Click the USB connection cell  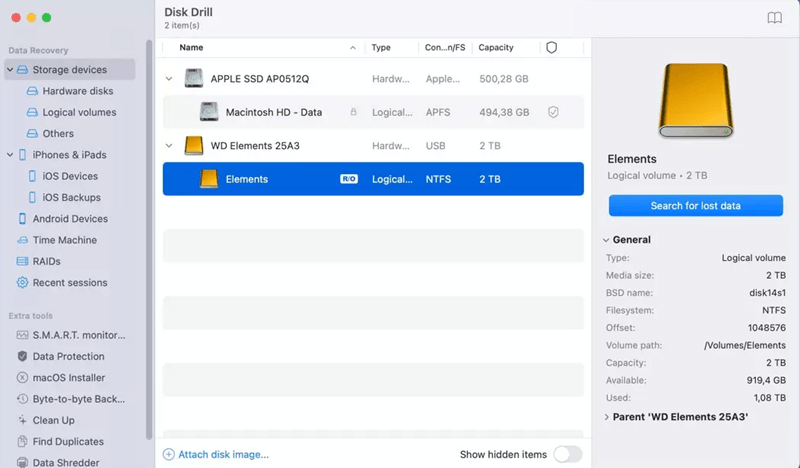pos(435,145)
